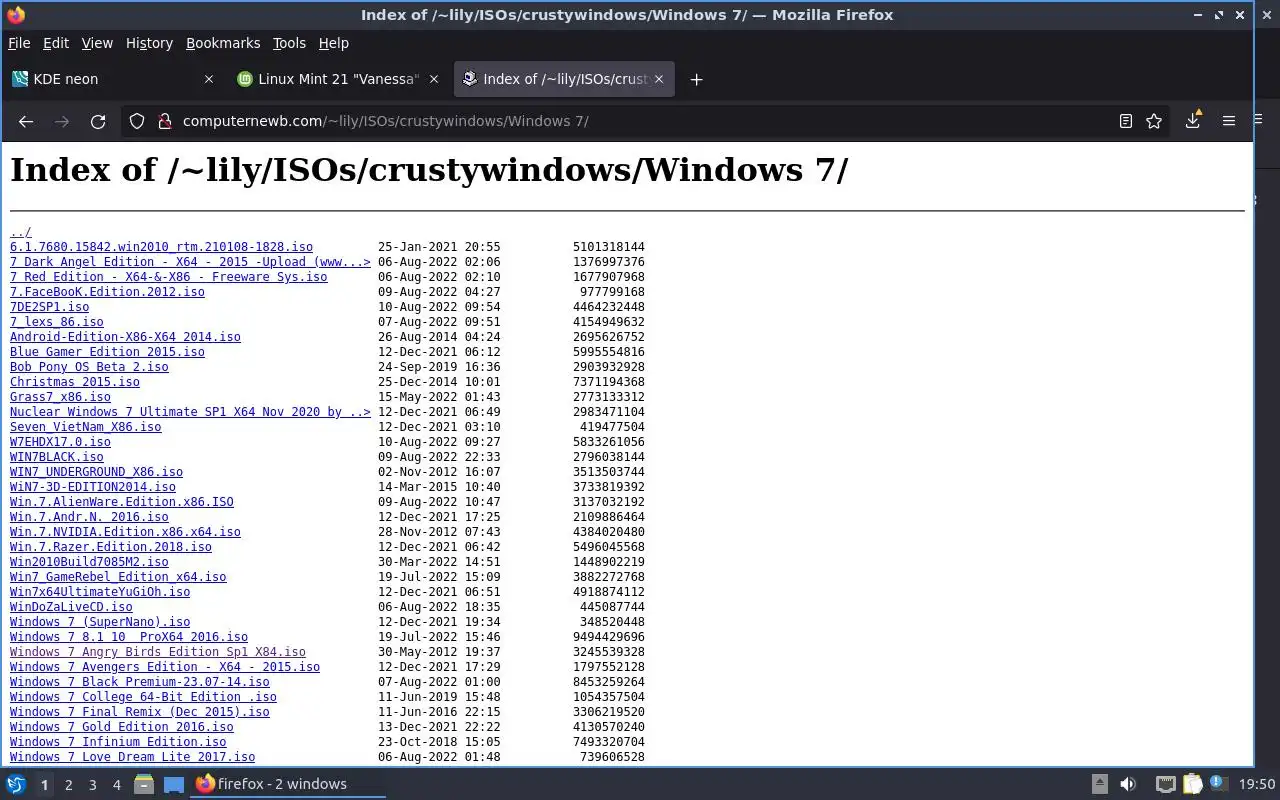Switch to virtual desktop 3

click(x=92, y=785)
